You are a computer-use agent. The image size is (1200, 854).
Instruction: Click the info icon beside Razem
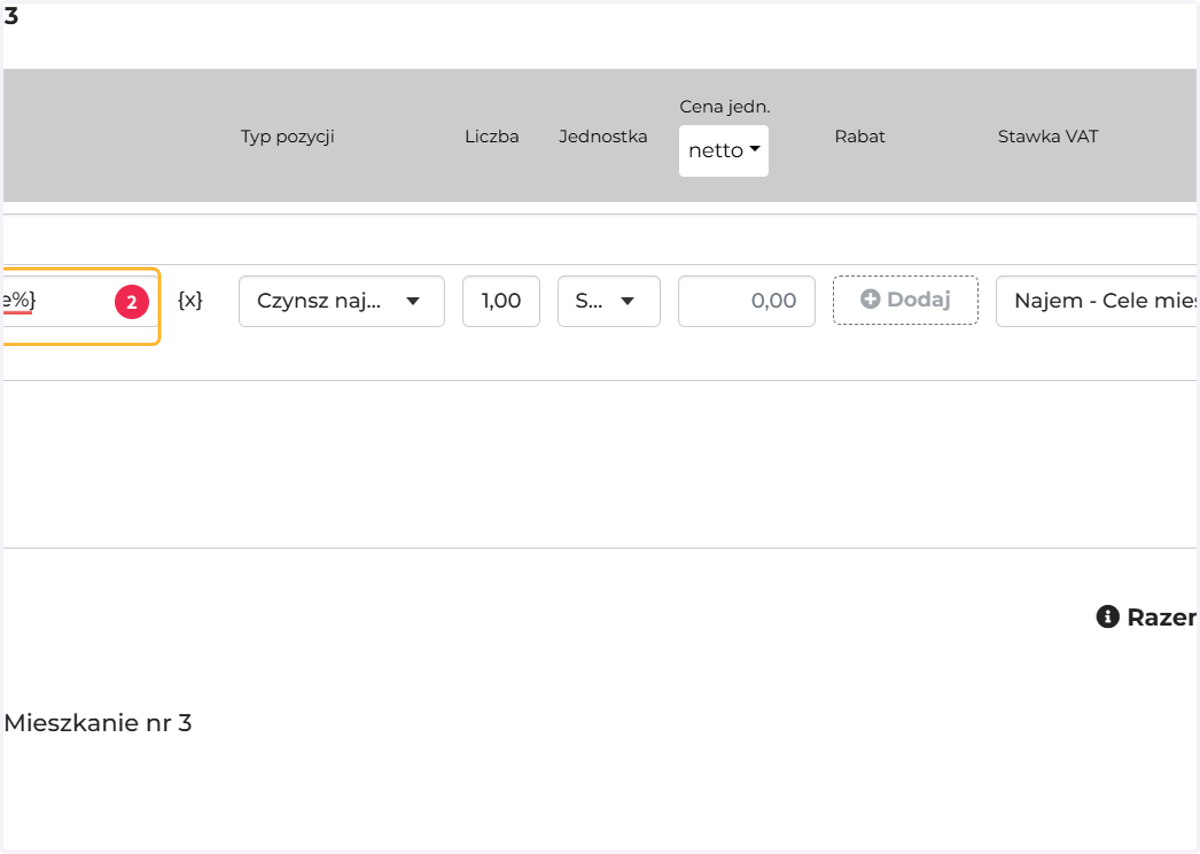(x=1107, y=617)
